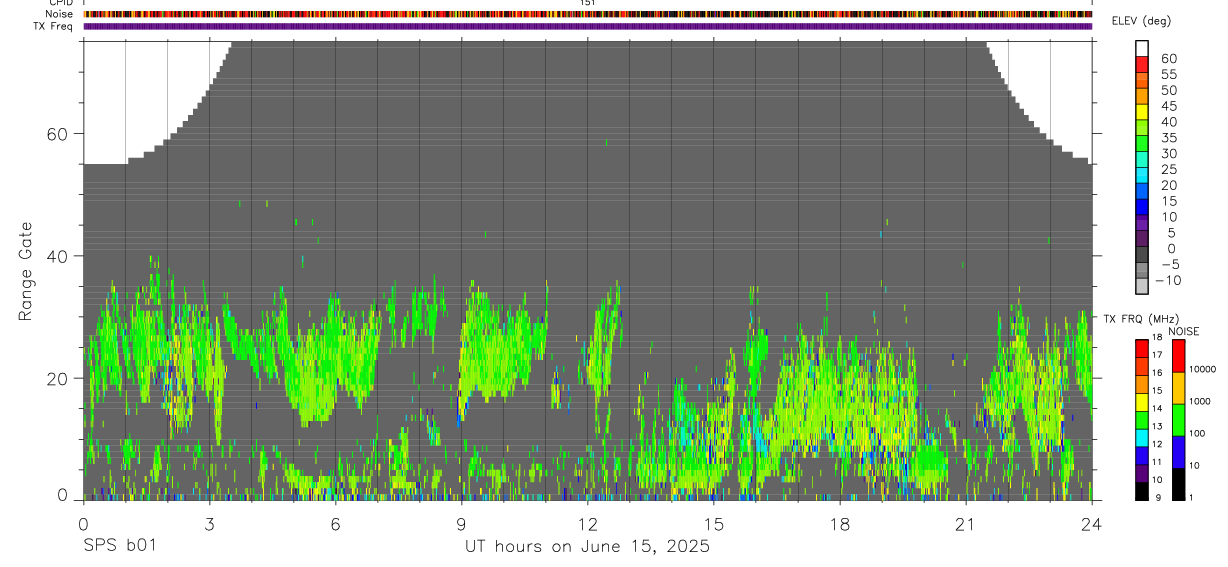Viewport: 1228px width, 567px height.
Task: Click the Range Gate tick label '20'
Action: pyautogui.click(x=58, y=378)
